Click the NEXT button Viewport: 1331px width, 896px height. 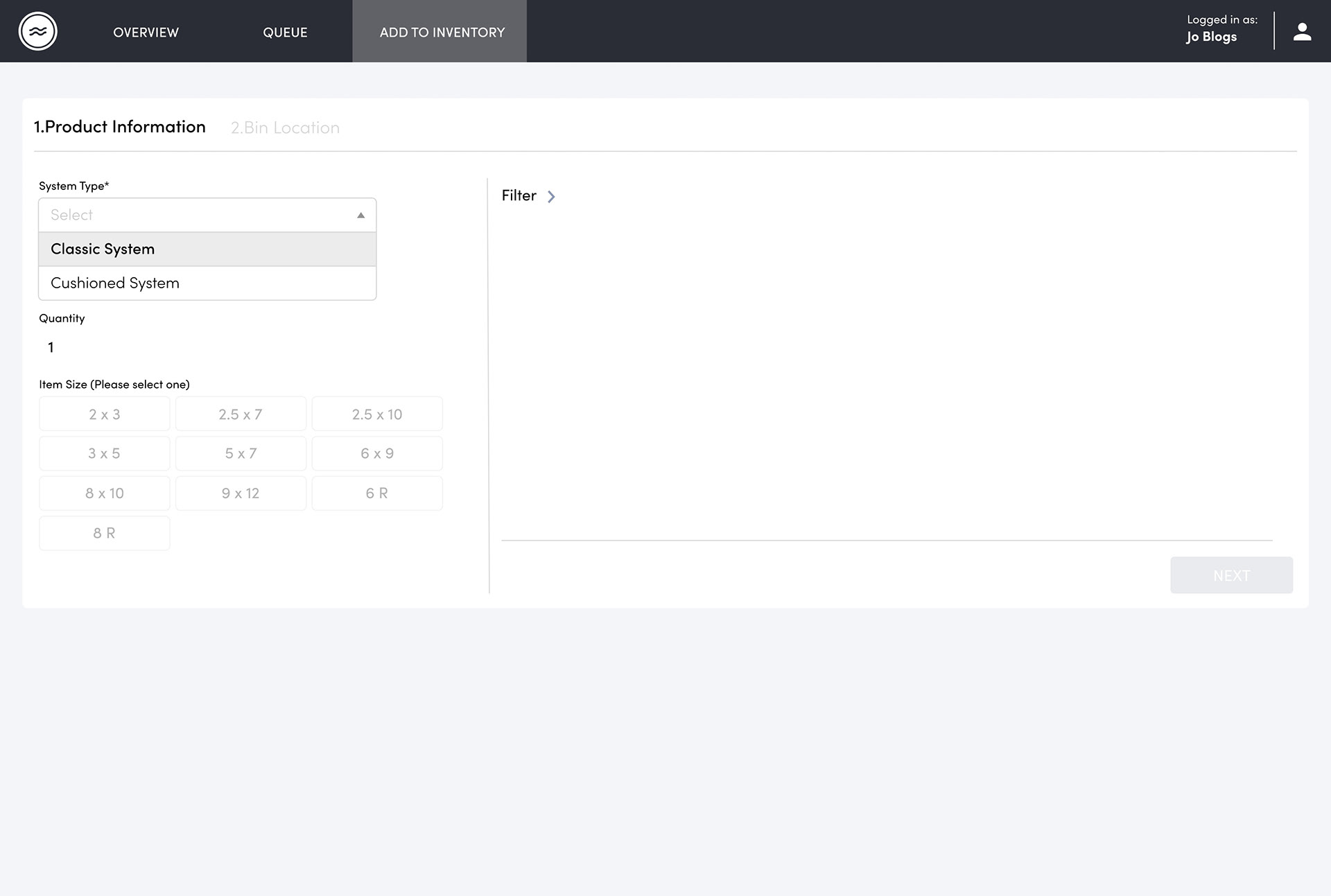pyautogui.click(x=1231, y=575)
